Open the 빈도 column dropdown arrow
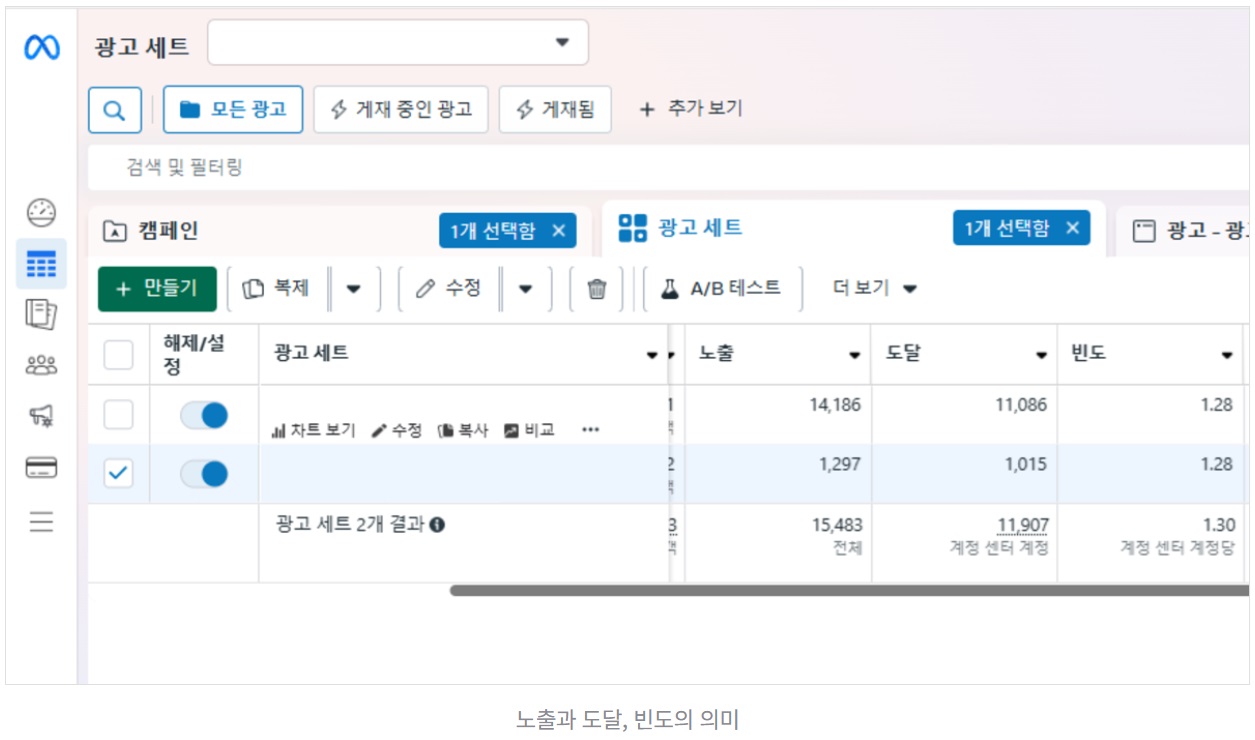The width and height of the screenshot is (1255, 740). click(1227, 355)
